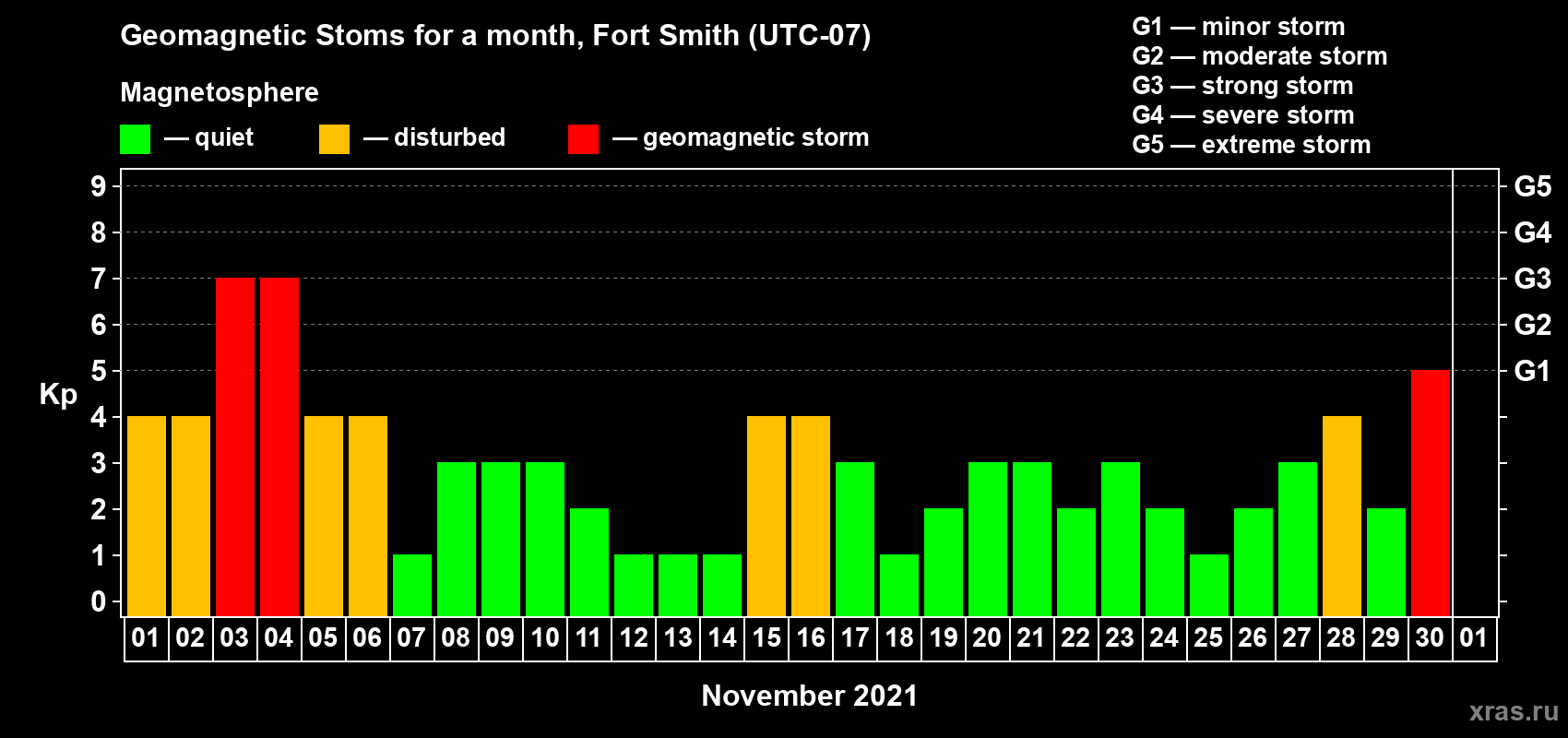The image size is (1568, 738).
Task: Click the 'G2 — moderate storm' legend text
Action: [1260, 56]
